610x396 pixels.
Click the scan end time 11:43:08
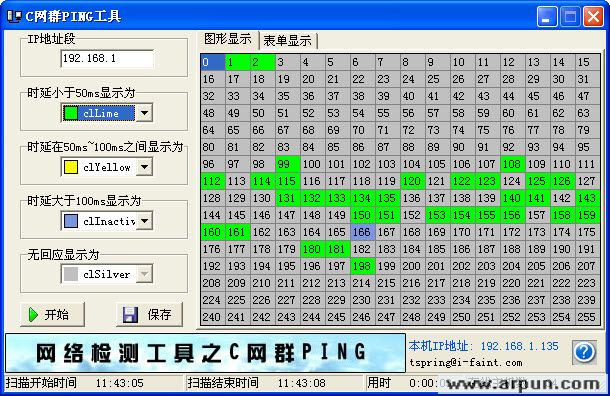point(301,383)
